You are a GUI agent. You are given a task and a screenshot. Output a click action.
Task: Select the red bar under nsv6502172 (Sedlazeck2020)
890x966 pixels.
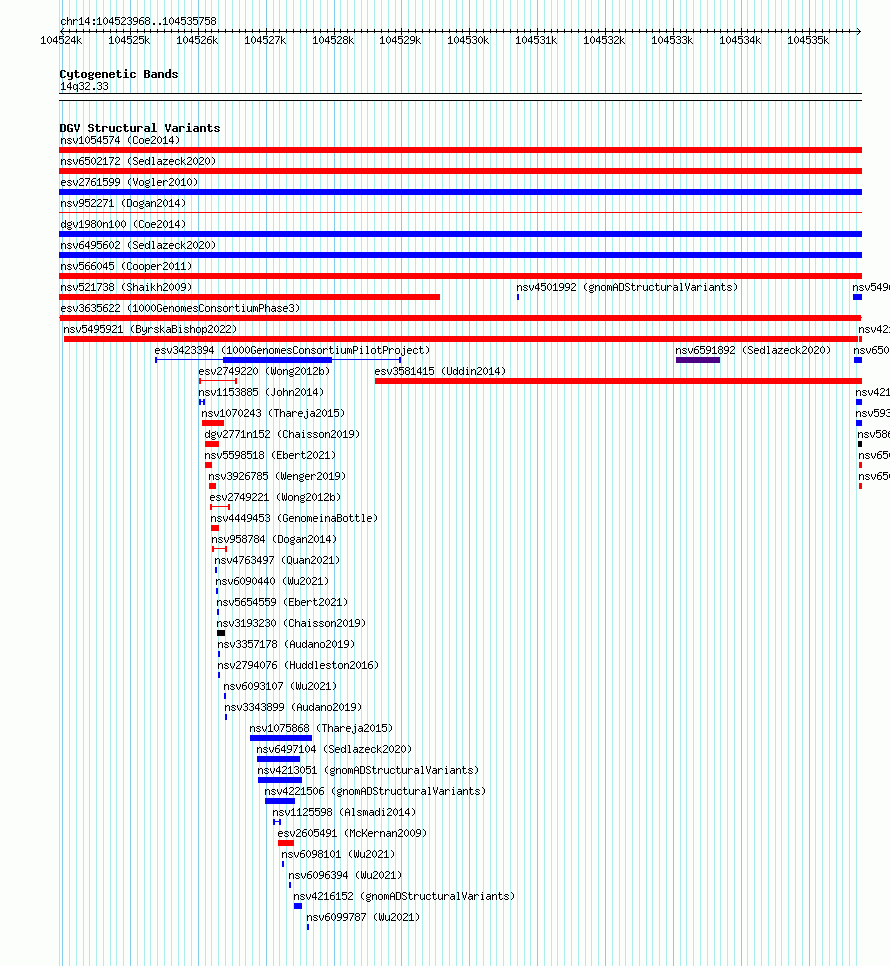pos(460,171)
